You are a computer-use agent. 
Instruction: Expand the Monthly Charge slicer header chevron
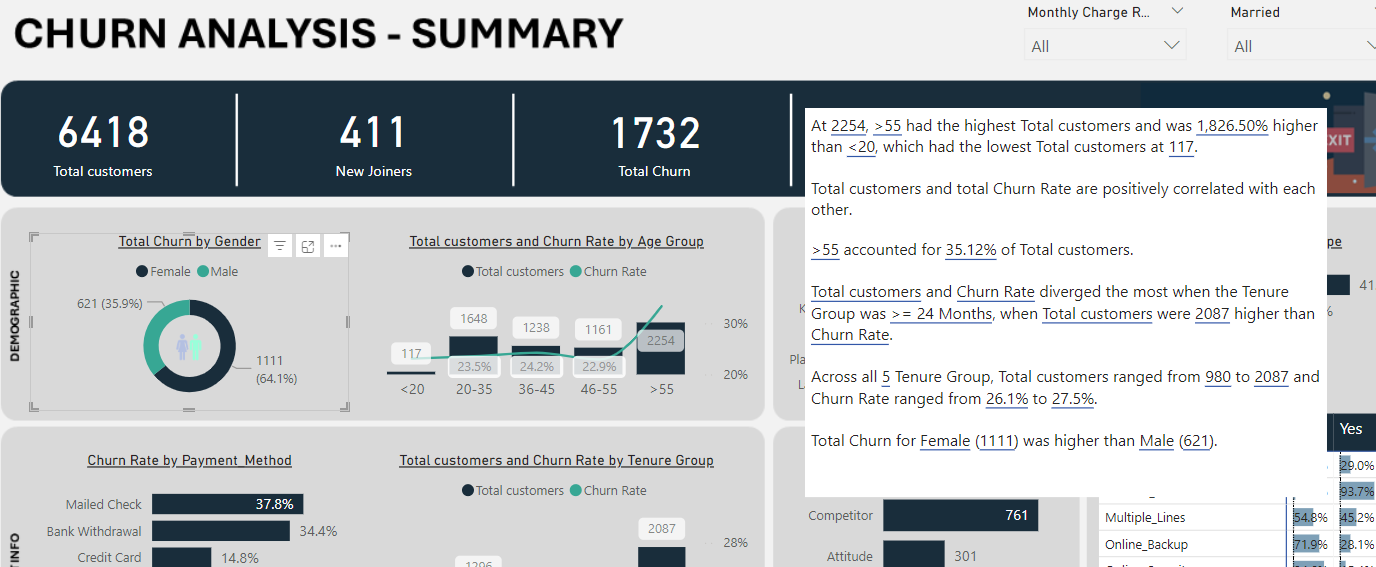1177,11
